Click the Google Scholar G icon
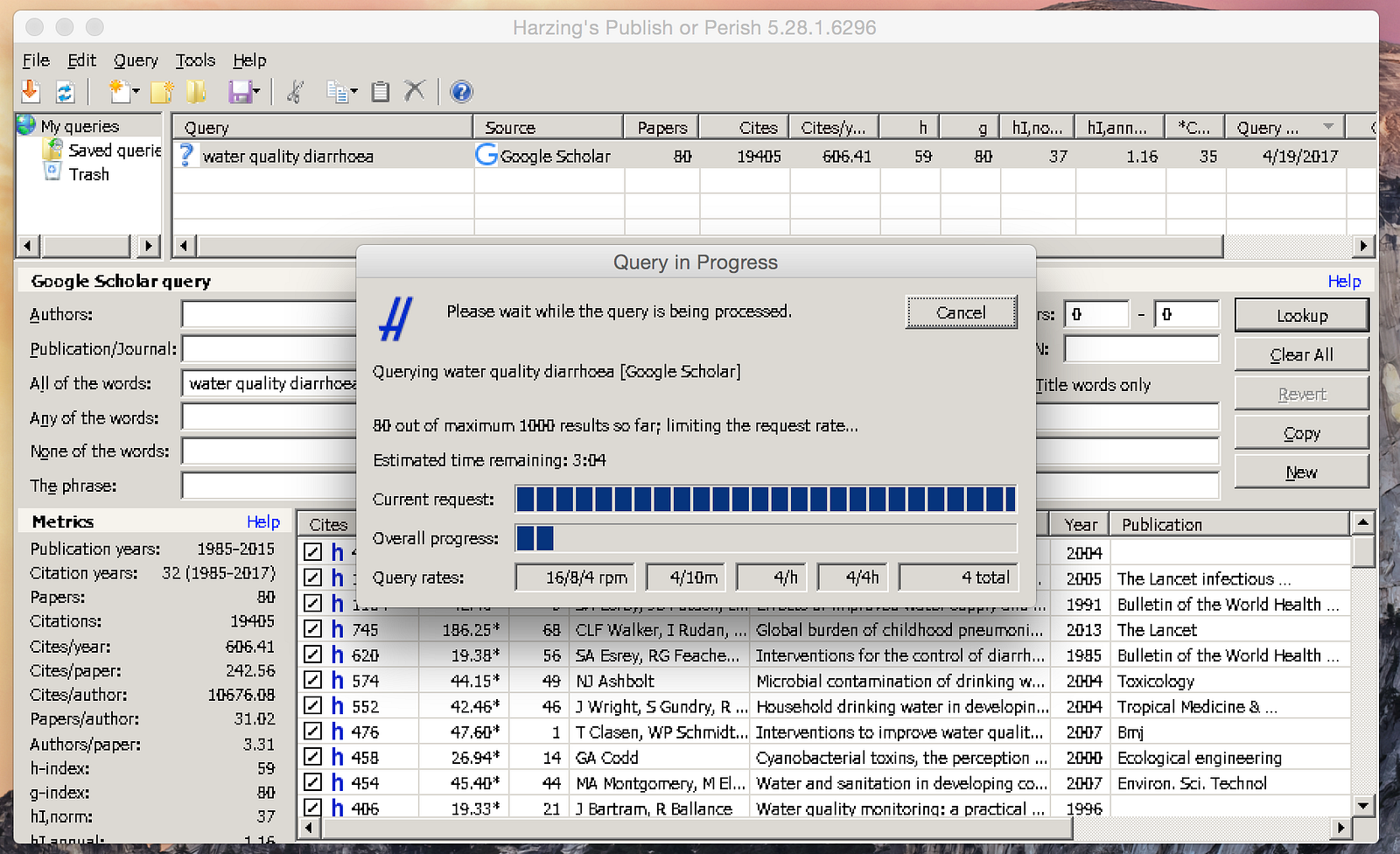The width and height of the screenshot is (1400, 854). [486, 155]
